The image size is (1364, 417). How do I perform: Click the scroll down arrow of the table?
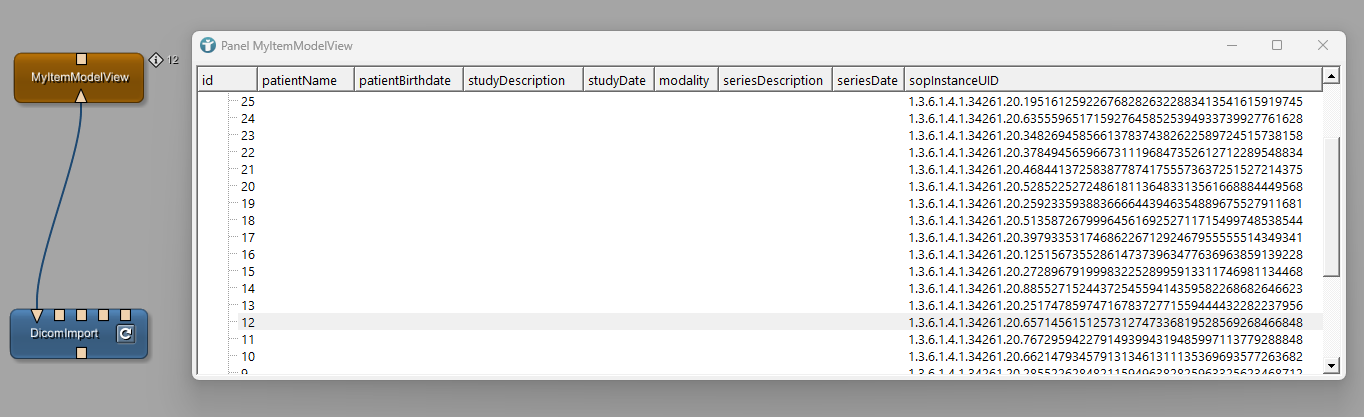[x=1331, y=365]
